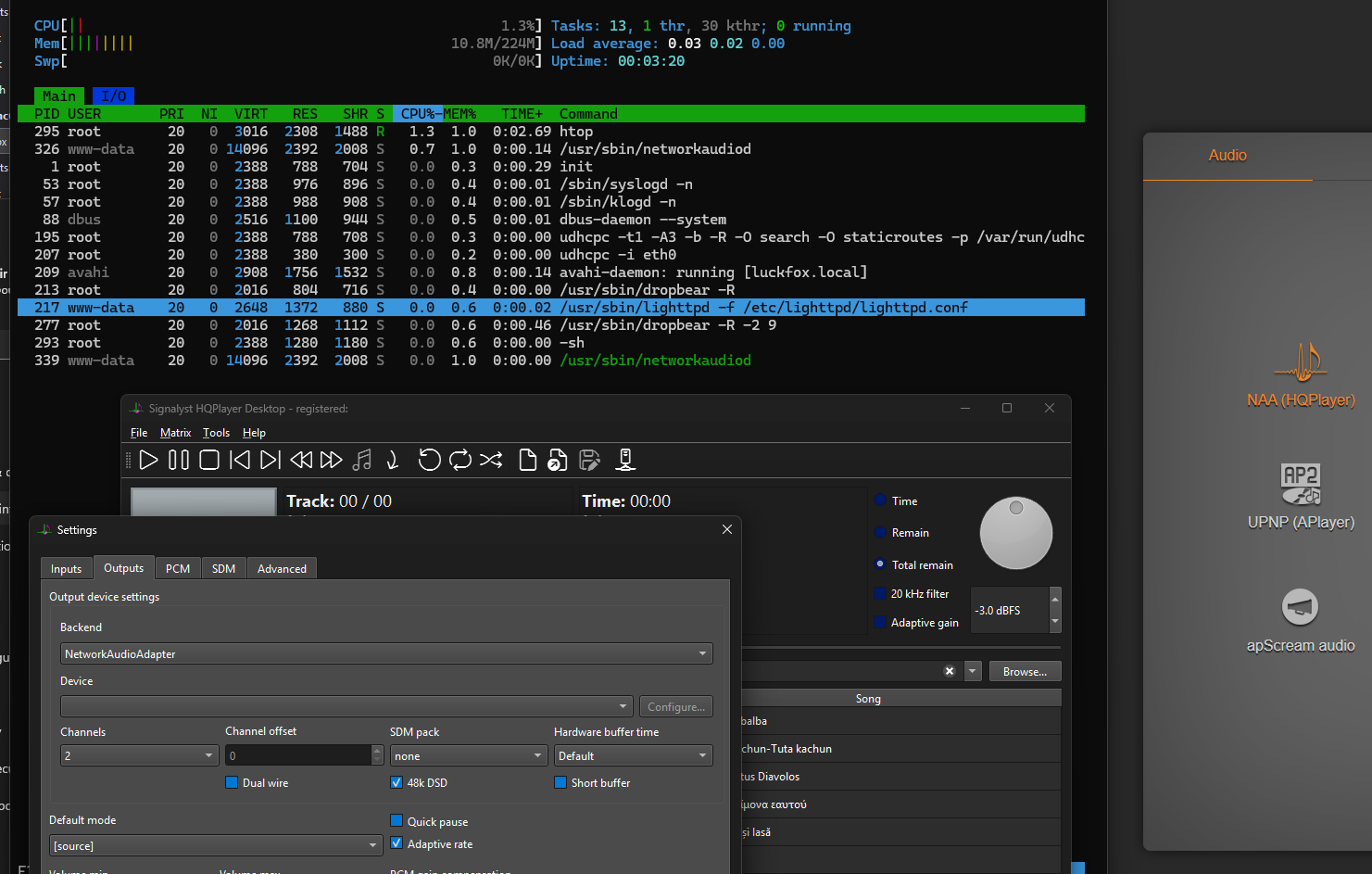Click the network device toolbar icon
Screen dimensions: 1372x874
tap(625, 460)
